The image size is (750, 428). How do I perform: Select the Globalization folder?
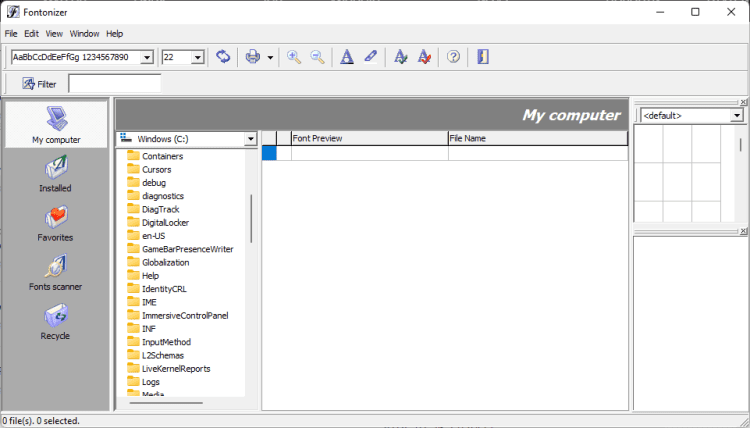coord(165,263)
